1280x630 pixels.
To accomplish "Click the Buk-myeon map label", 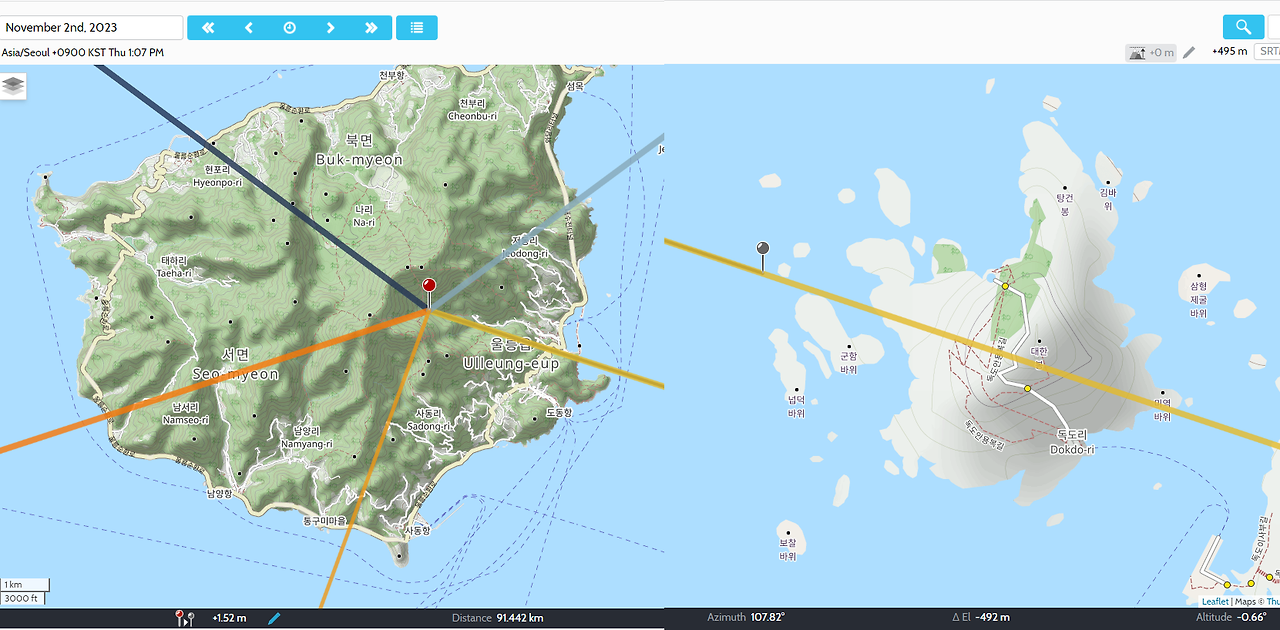I will (x=359, y=160).
